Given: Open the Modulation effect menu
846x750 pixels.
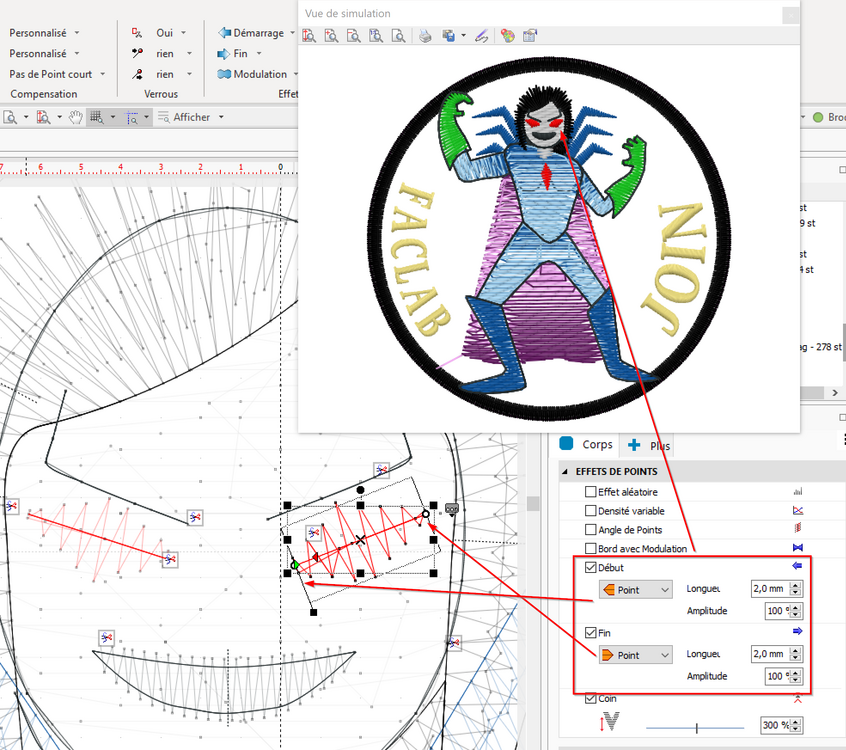Looking at the screenshot, I should tap(258, 74).
